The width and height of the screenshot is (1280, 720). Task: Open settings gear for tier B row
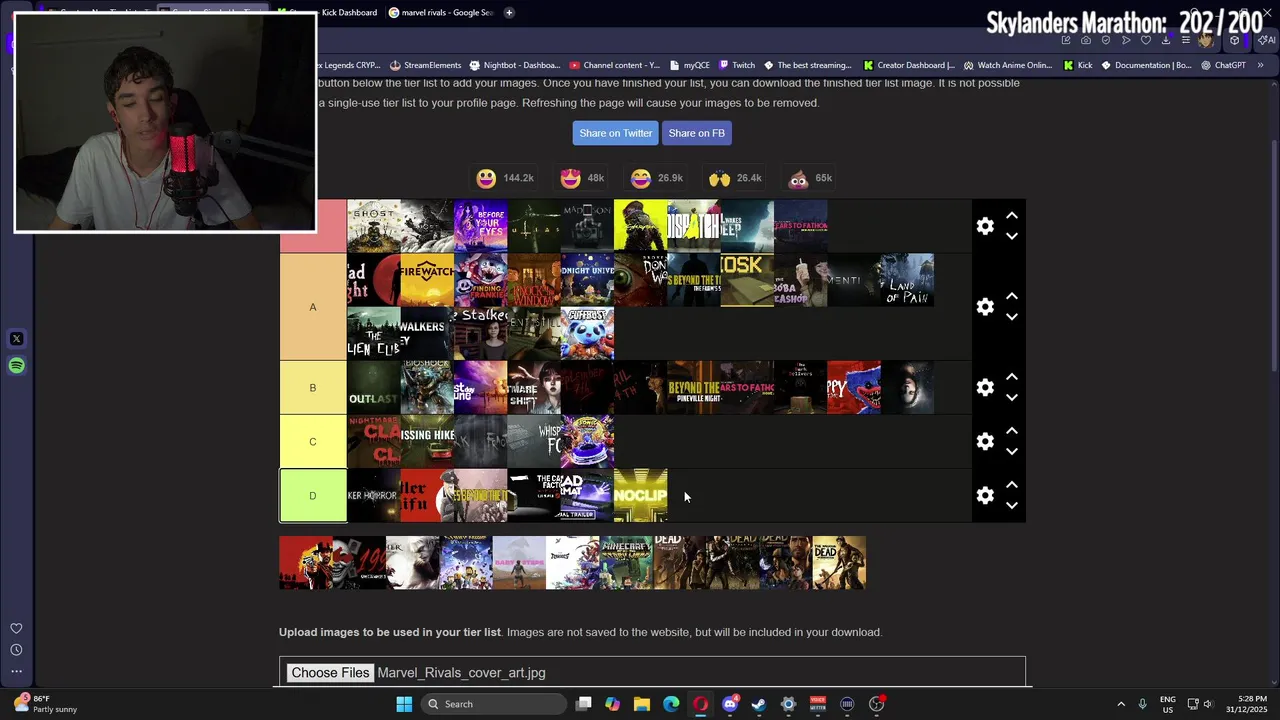[985, 388]
